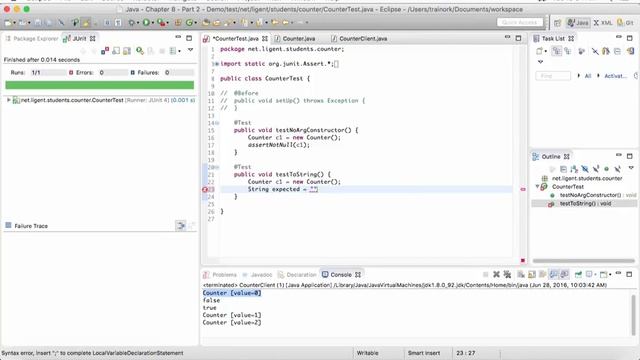640x360 pixels.
Task: Open the Open Console dropdown arrow
Action: click(610, 275)
